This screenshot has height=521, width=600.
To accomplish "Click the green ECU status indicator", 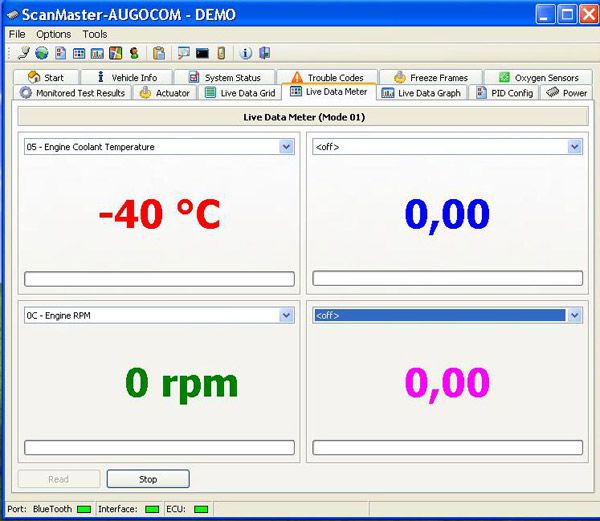I will (201, 509).
